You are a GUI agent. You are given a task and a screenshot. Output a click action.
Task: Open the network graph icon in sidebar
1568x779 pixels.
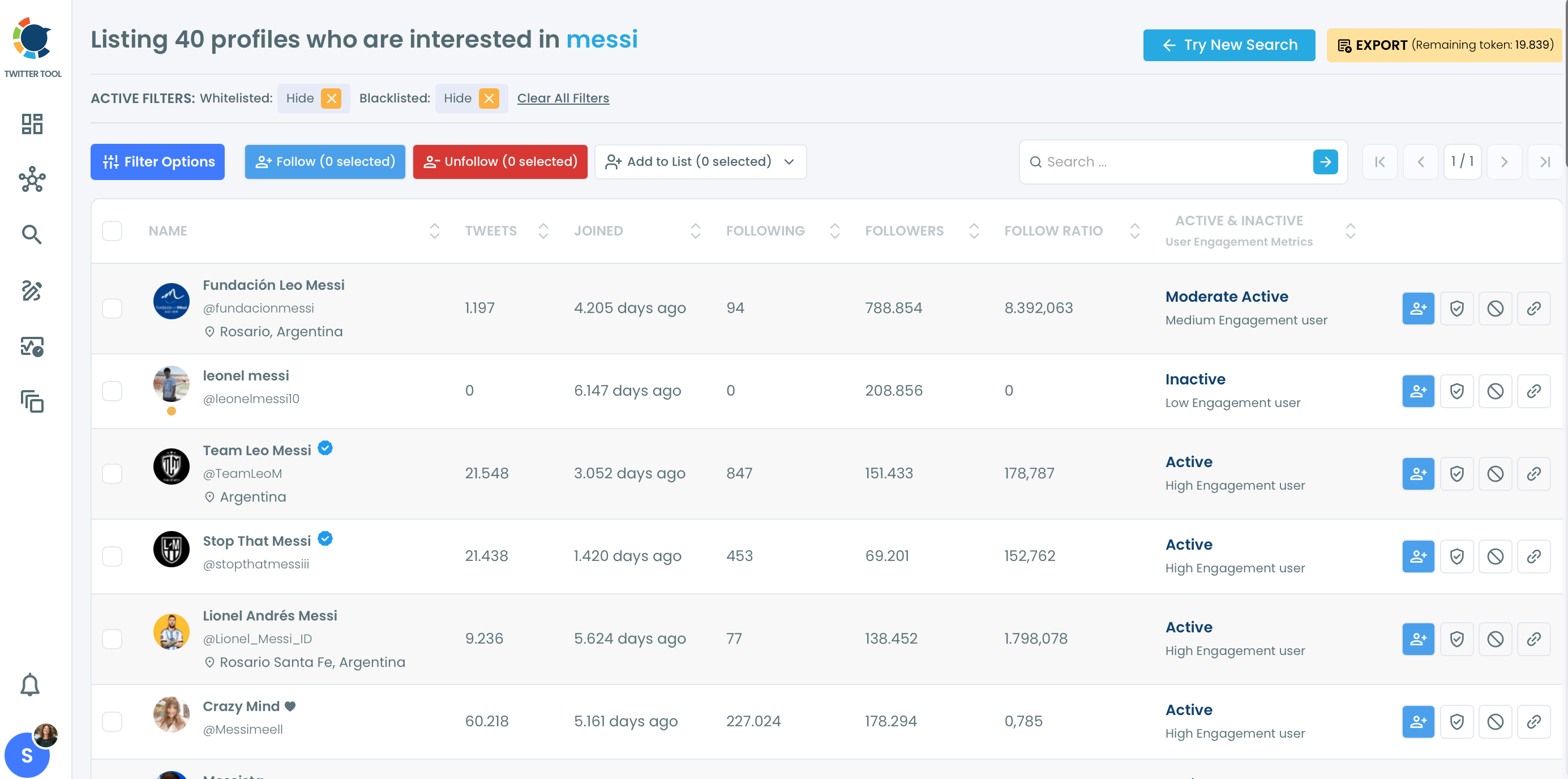[x=32, y=179]
